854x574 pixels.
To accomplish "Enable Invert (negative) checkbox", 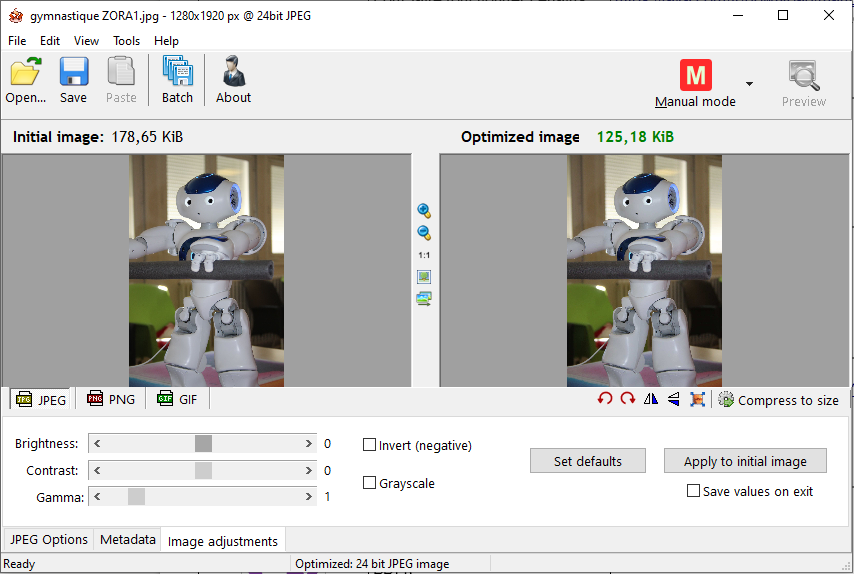I will click(x=369, y=445).
